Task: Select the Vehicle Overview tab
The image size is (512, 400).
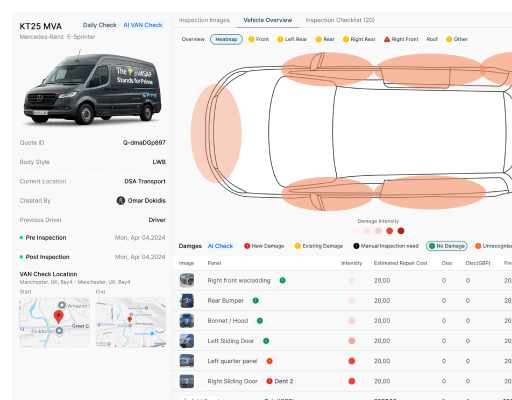Action: (268, 20)
